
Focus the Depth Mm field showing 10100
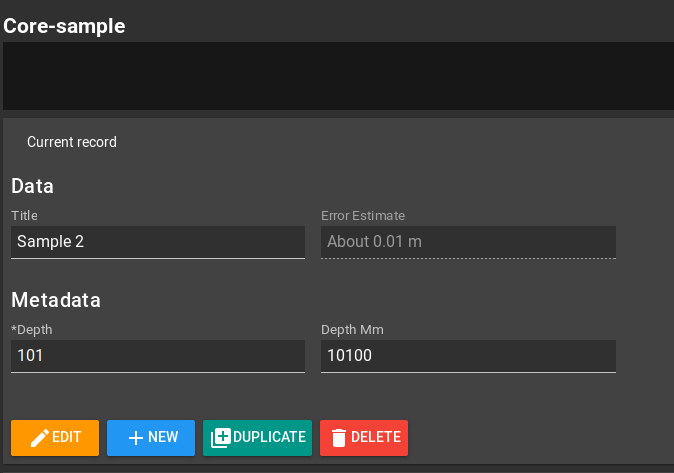[467, 356]
